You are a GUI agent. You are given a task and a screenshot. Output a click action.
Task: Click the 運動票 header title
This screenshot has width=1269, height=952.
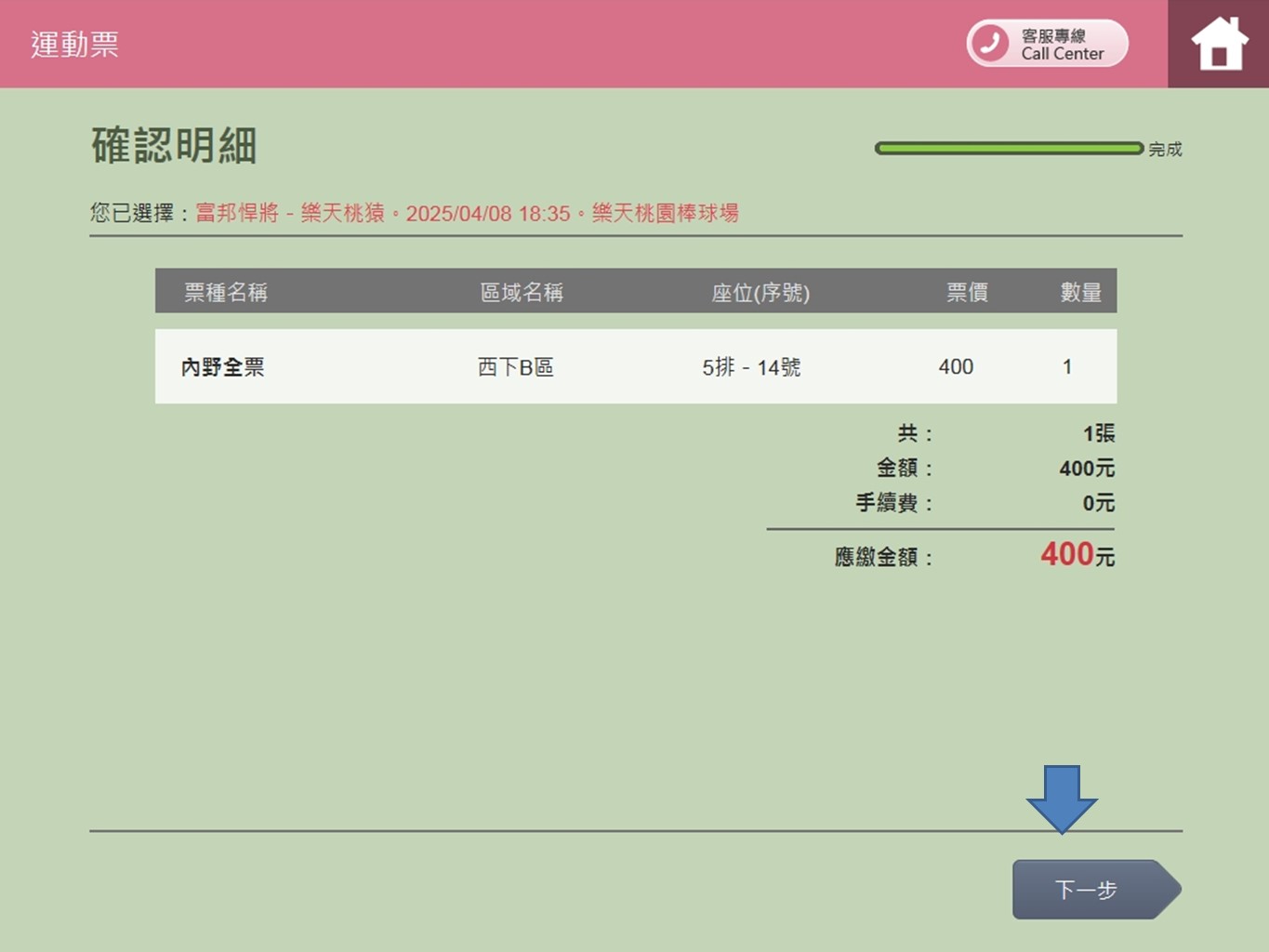74,45
